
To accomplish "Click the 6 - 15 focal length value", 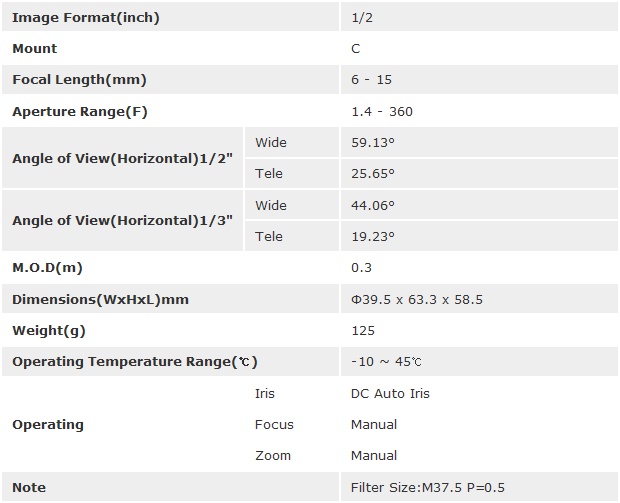I will 370,80.
